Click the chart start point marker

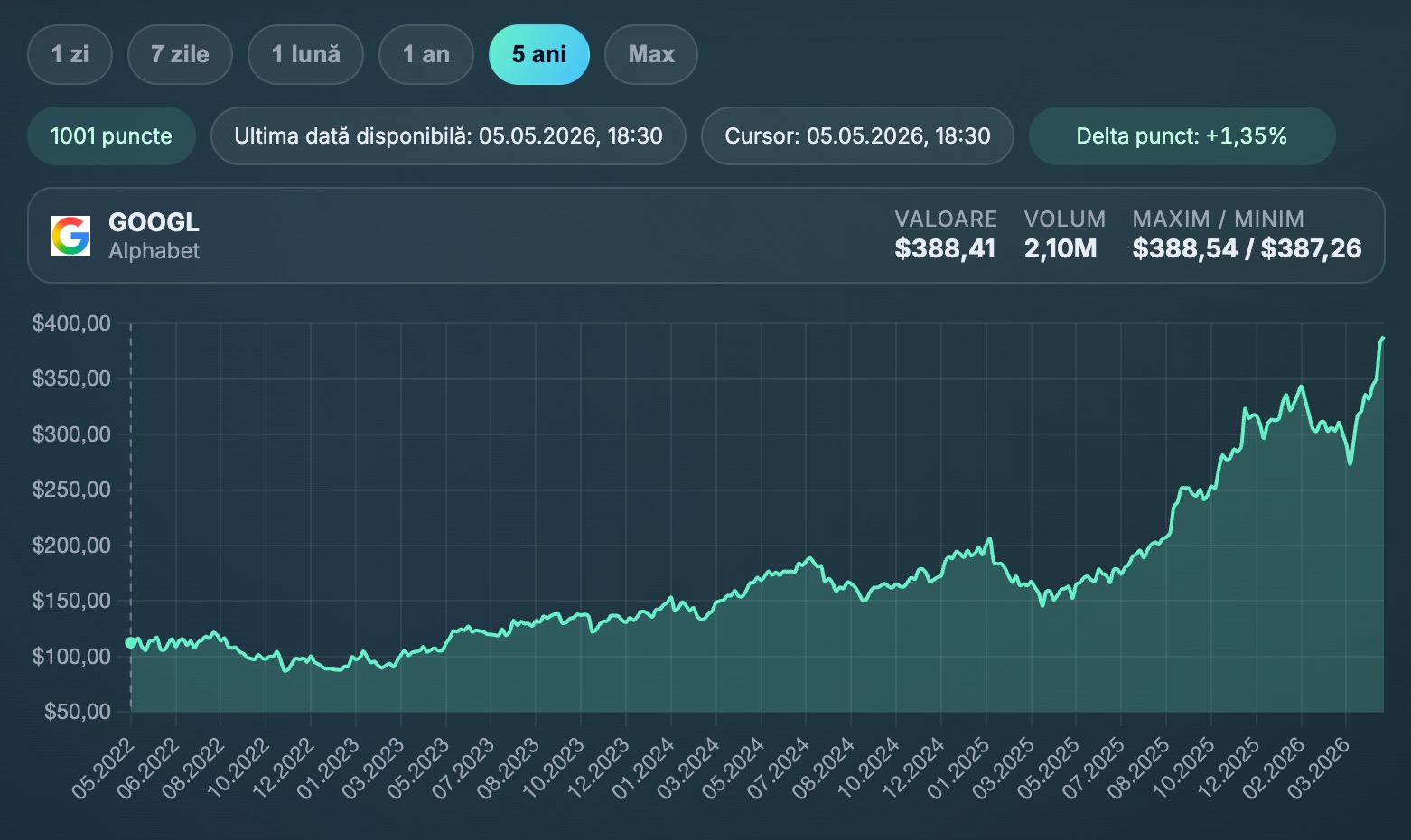tap(131, 642)
